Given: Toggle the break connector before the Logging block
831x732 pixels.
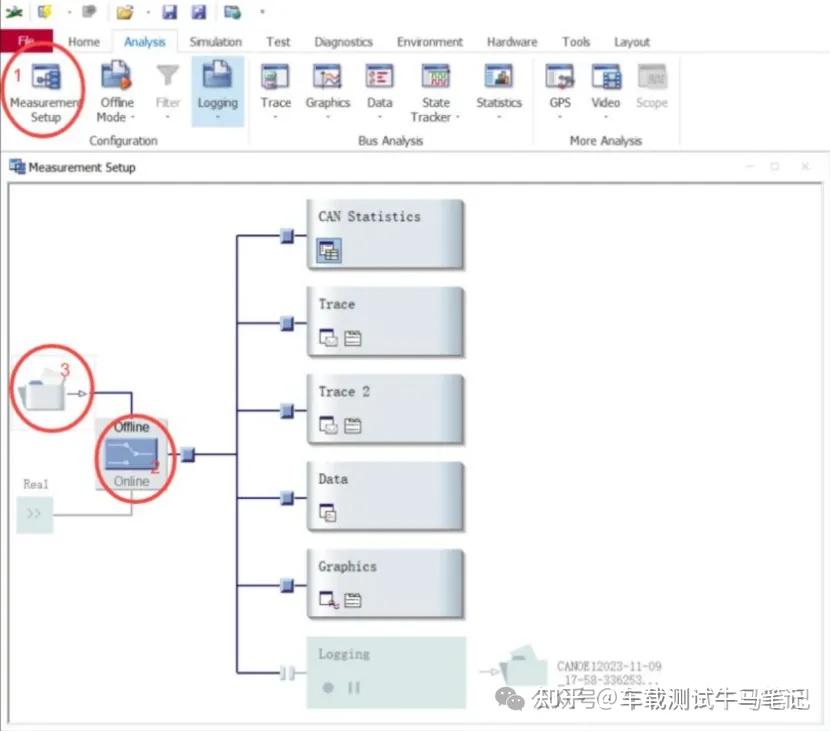Looking at the screenshot, I should 288,673.
